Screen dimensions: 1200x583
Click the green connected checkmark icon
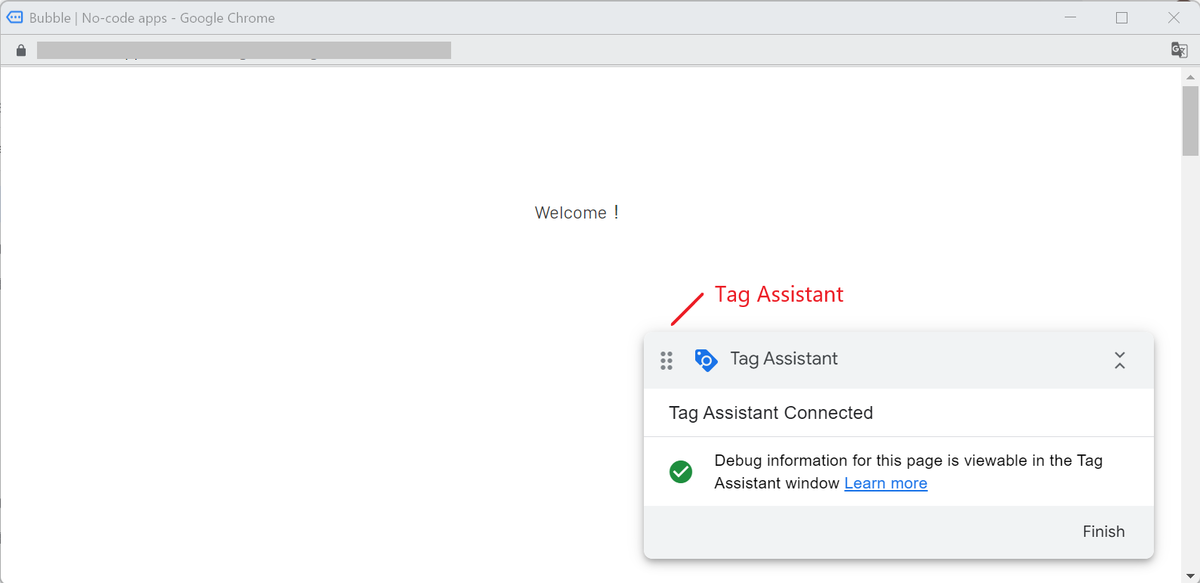pyautogui.click(x=681, y=471)
